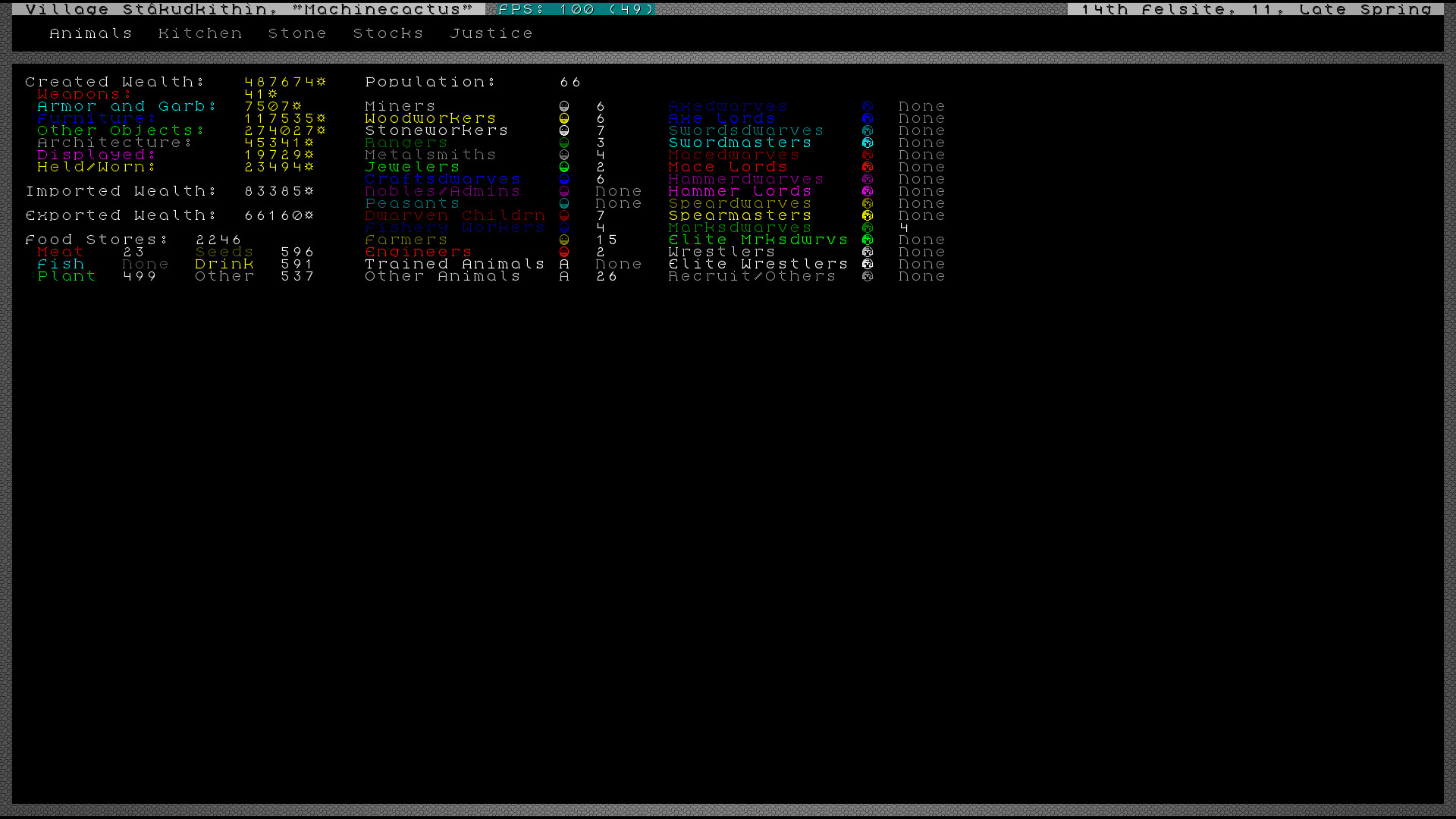The height and width of the screenshot is (819, 1456).
Task: Click the Food Stores total 2246
Action: click(218, 240)
